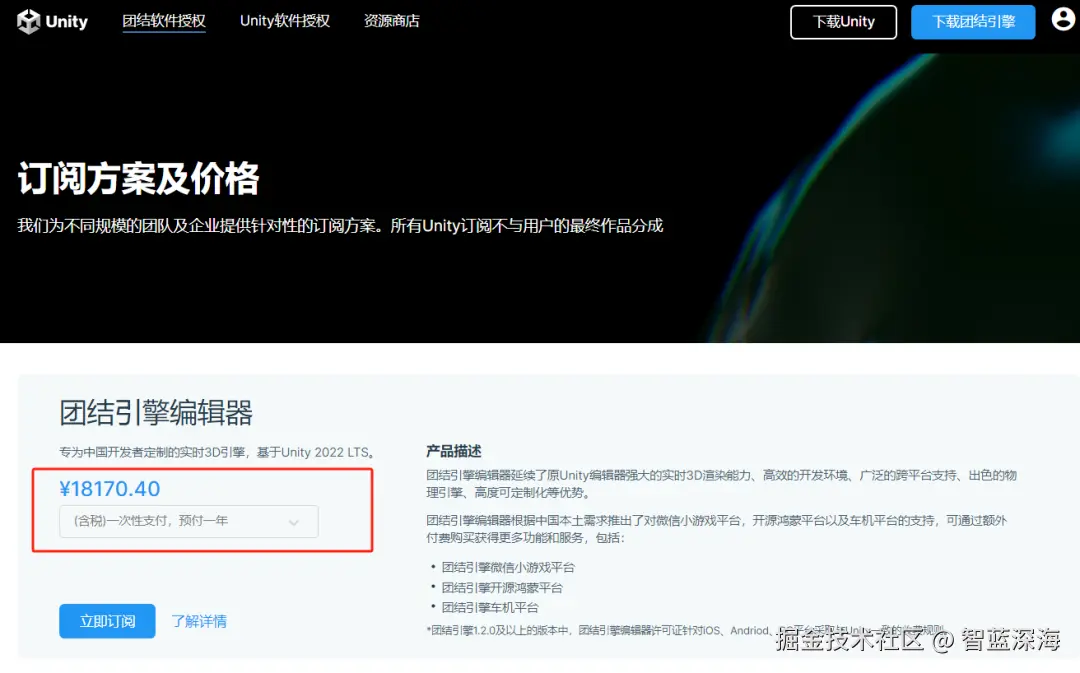Screen dimensions: 1080x673
Task: Click the 立即订阅 subscribe button
Action: 106,621
